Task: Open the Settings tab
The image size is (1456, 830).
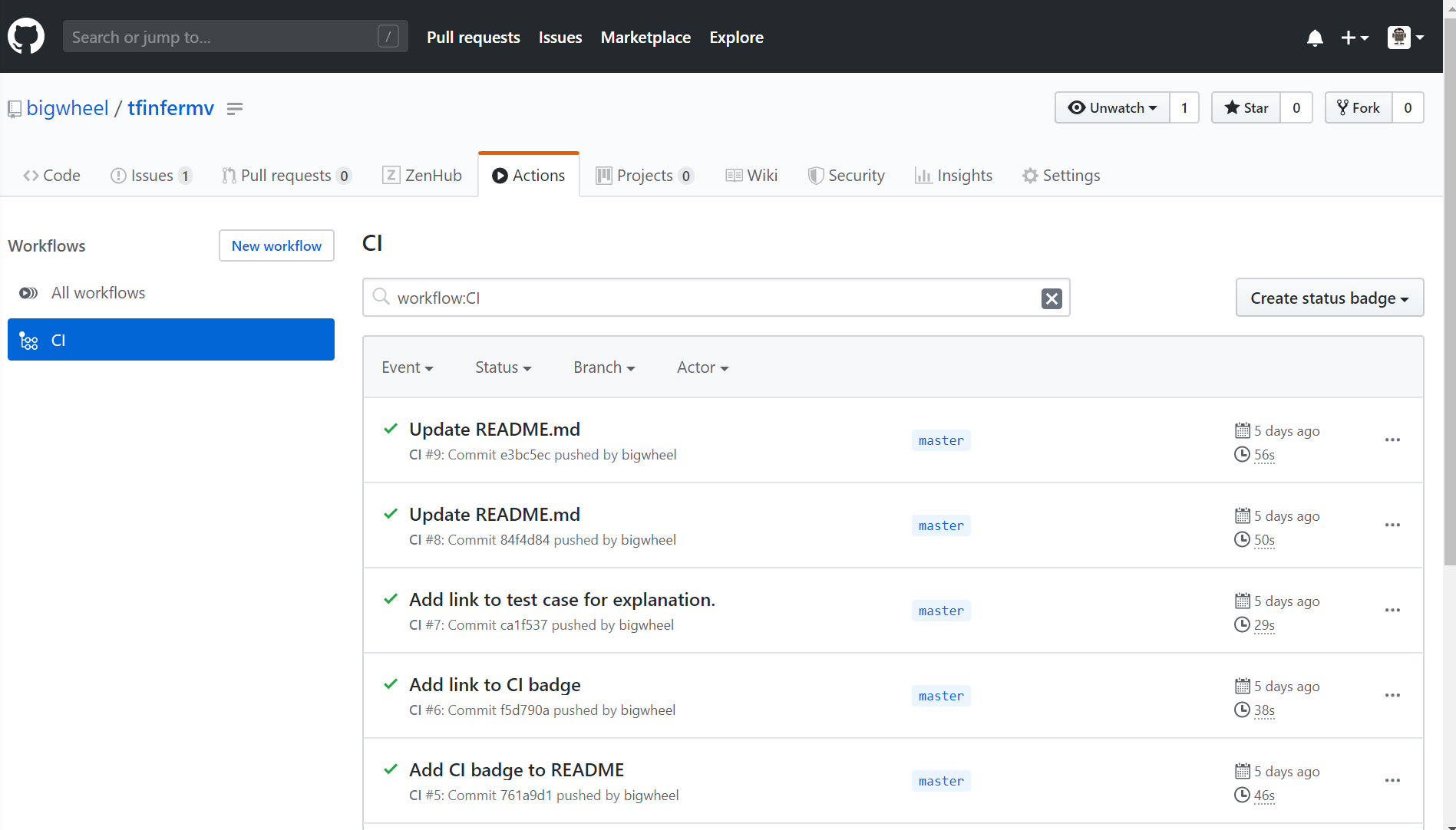Action: (x=1061, y=176)
